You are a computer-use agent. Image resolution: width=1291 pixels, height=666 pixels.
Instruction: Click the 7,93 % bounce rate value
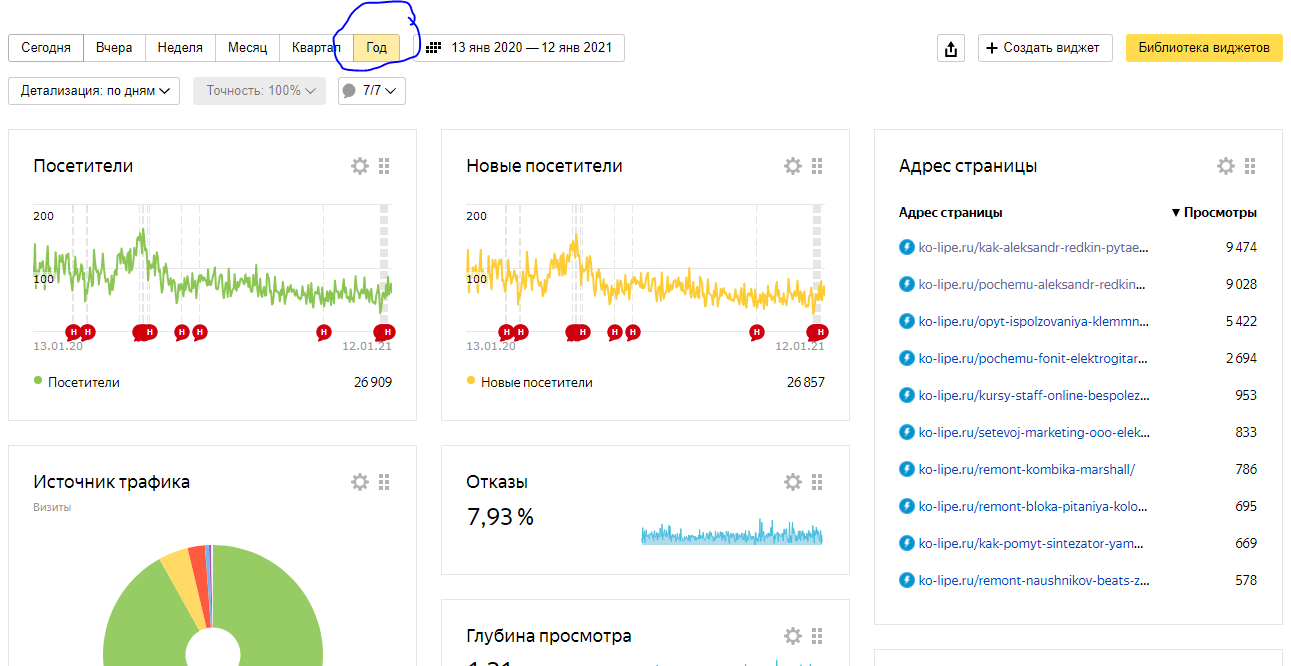pos(500,517)
